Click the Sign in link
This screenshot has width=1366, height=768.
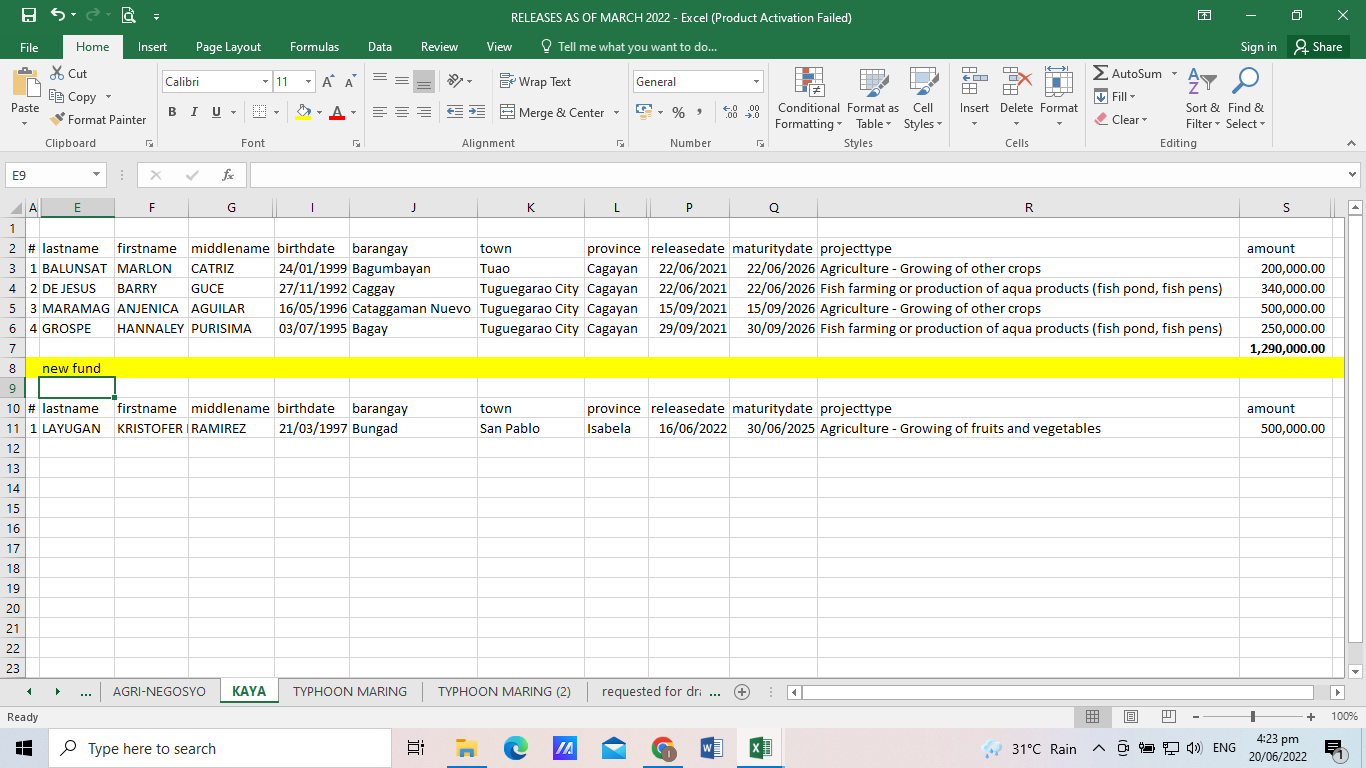click(1258, 47)
